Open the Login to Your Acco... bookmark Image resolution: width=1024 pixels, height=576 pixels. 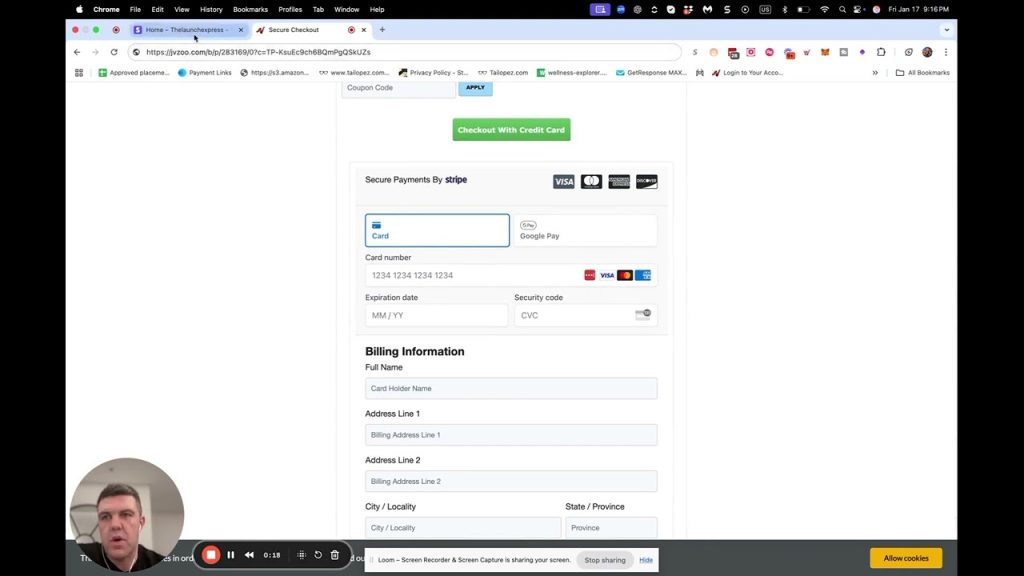click(x=747, y=72)
